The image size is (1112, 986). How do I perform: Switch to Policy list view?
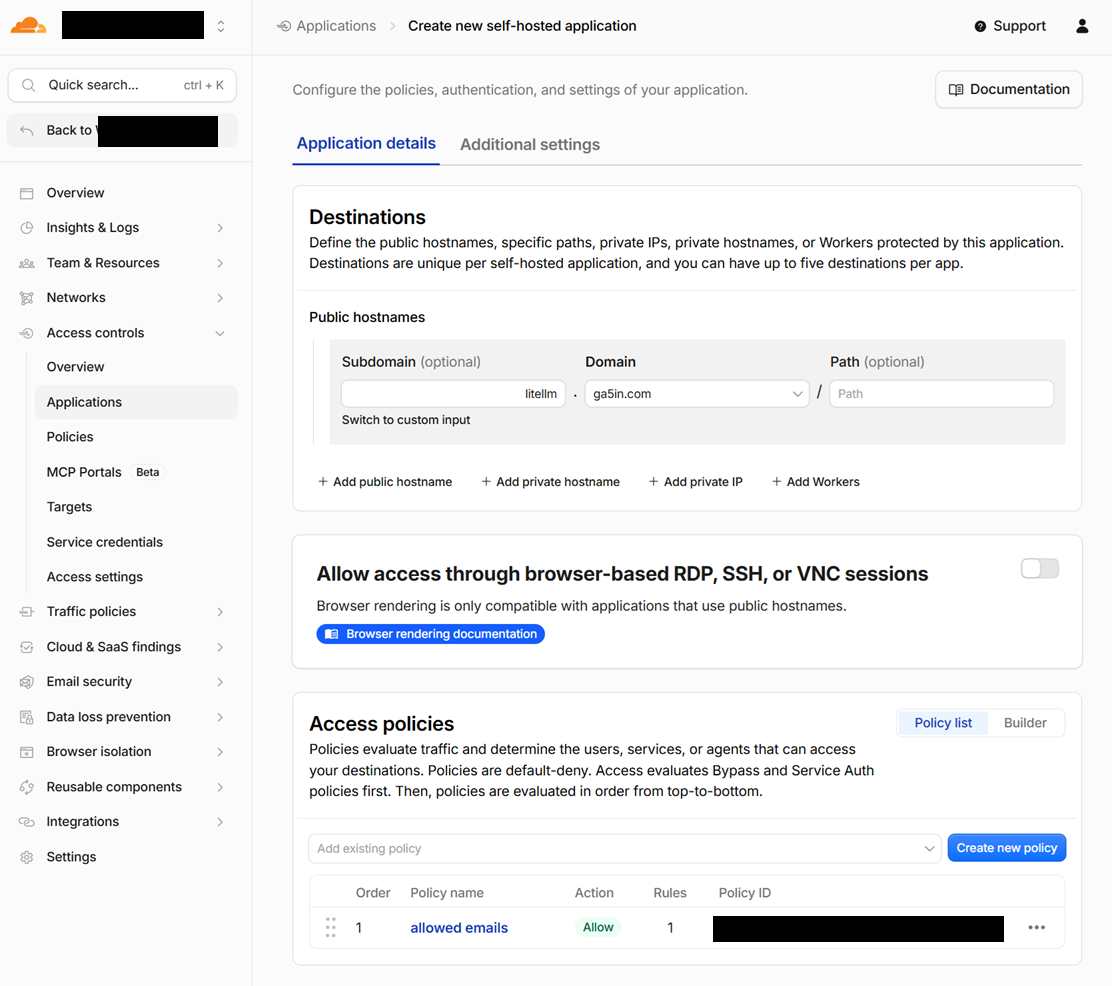click(943, 723)
